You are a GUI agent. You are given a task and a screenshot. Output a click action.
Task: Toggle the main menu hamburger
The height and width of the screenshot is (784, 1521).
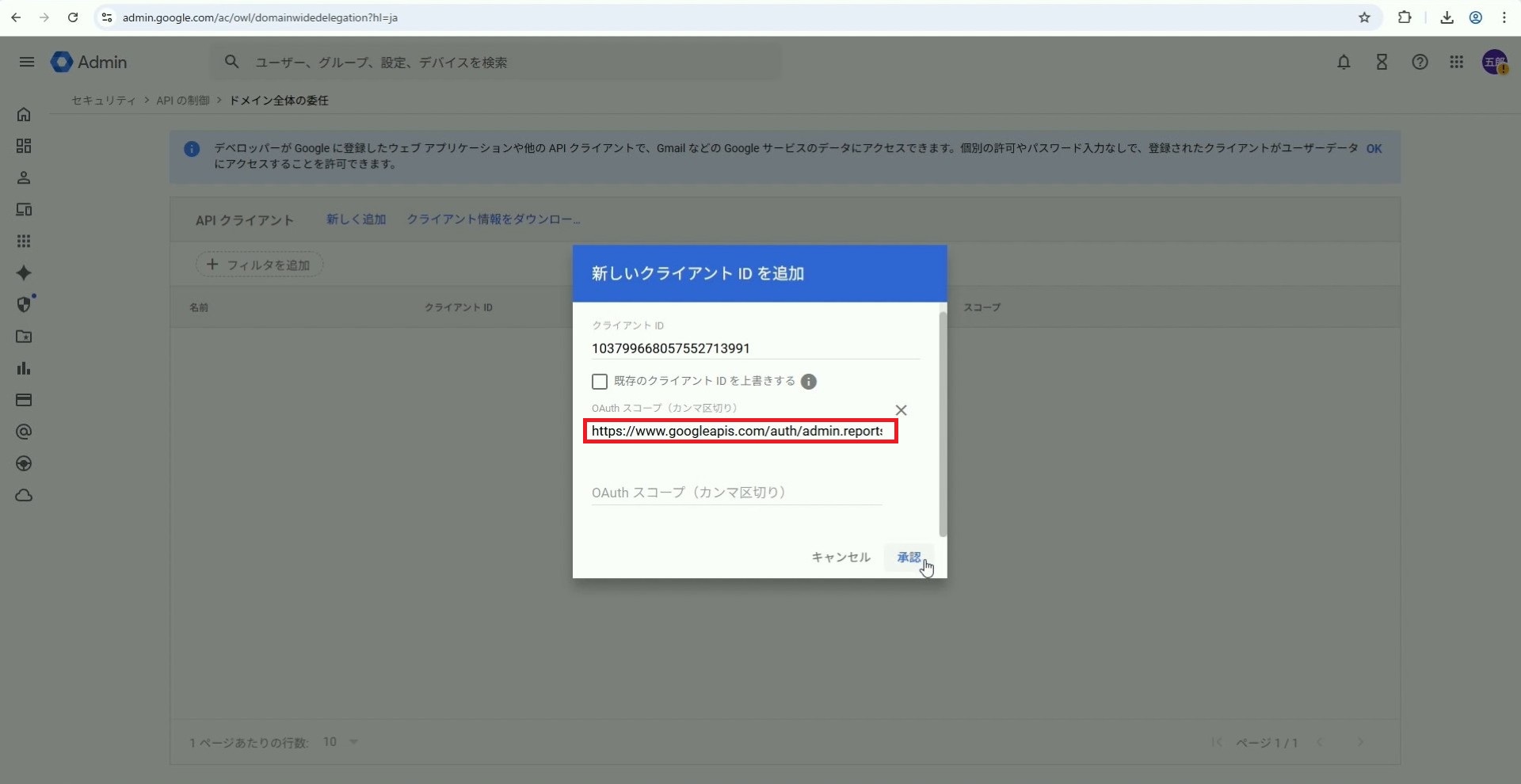click(x=27, y=62)
